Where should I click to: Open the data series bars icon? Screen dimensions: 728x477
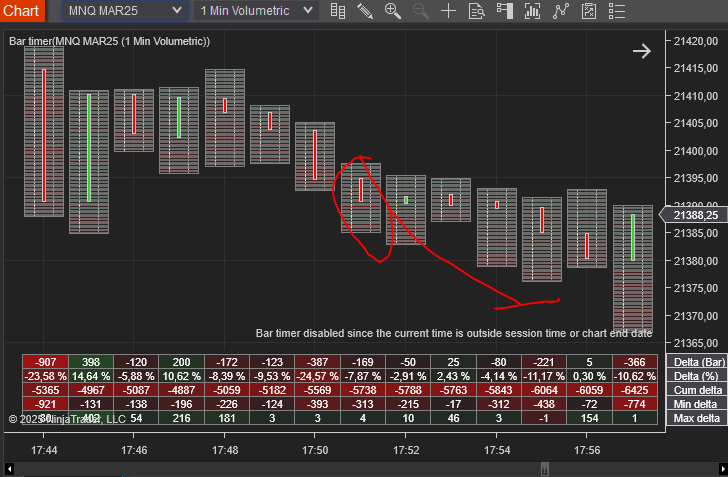(x=533, y=11)
